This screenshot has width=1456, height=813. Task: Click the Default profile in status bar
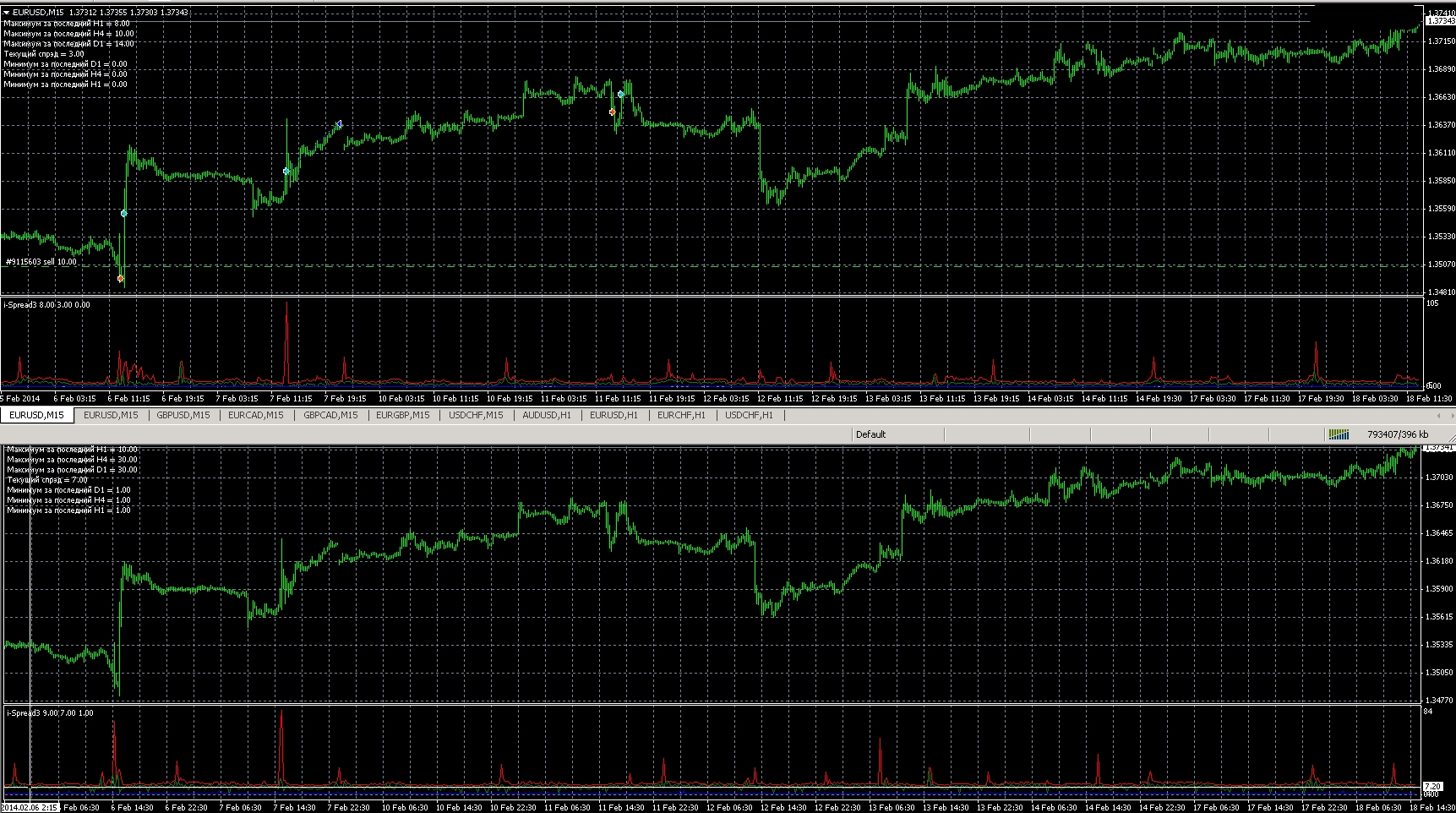(x=870, y=434)
